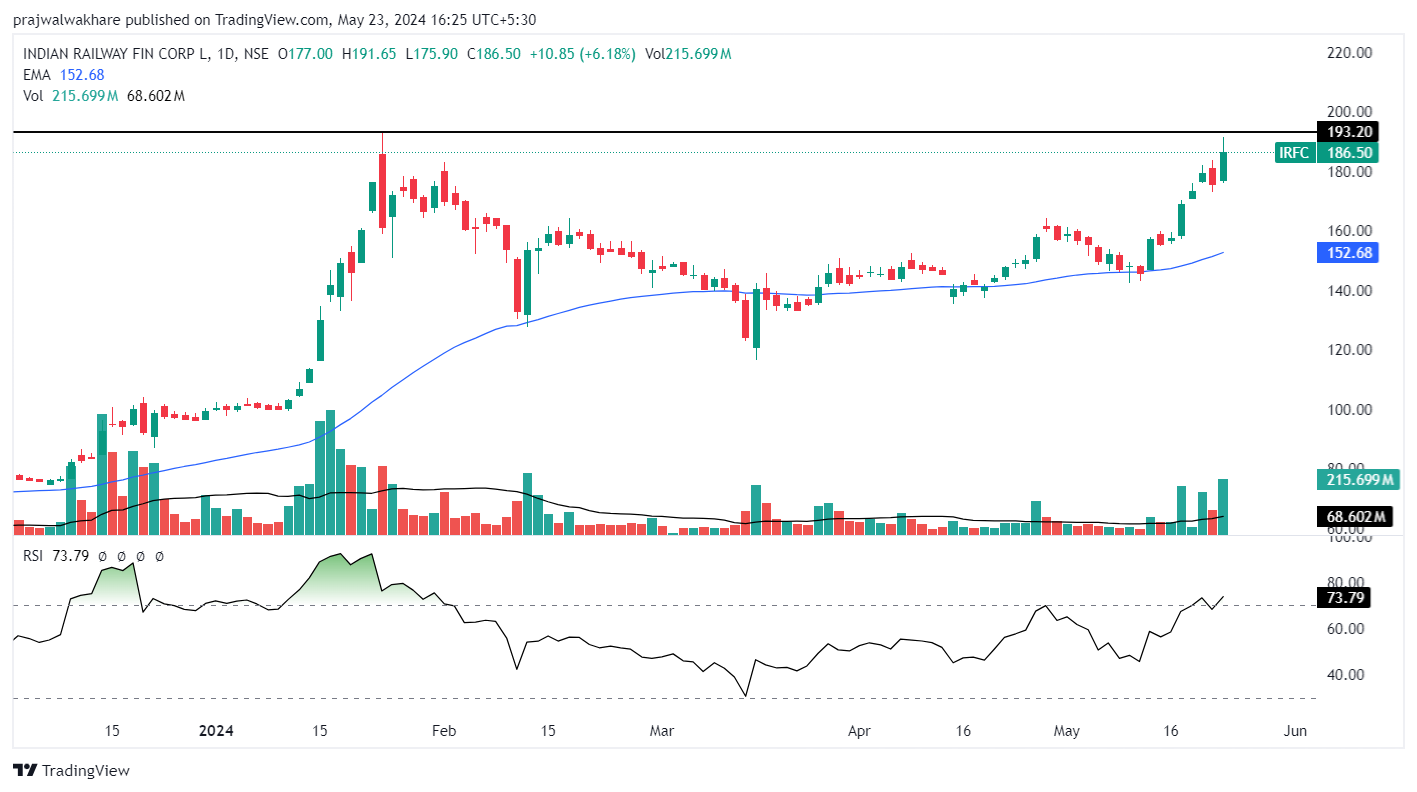The width and height of the screenshot is (1417, 792).
Task: Click the C186.50 close price value
Action: tap(494, 54)
